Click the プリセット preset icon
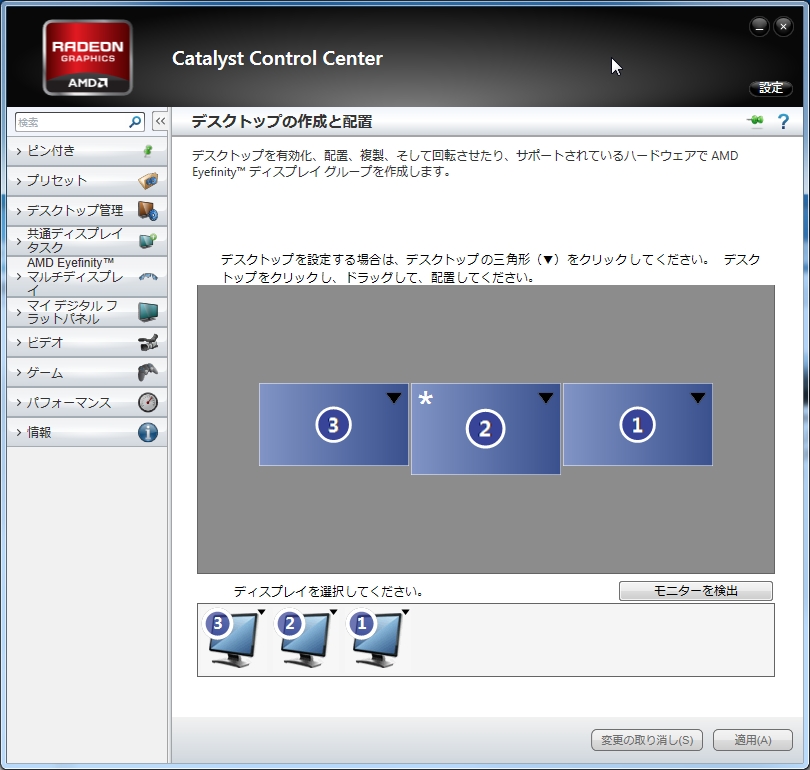The height and width of the screenshot is (770, 810). [148, 181]
